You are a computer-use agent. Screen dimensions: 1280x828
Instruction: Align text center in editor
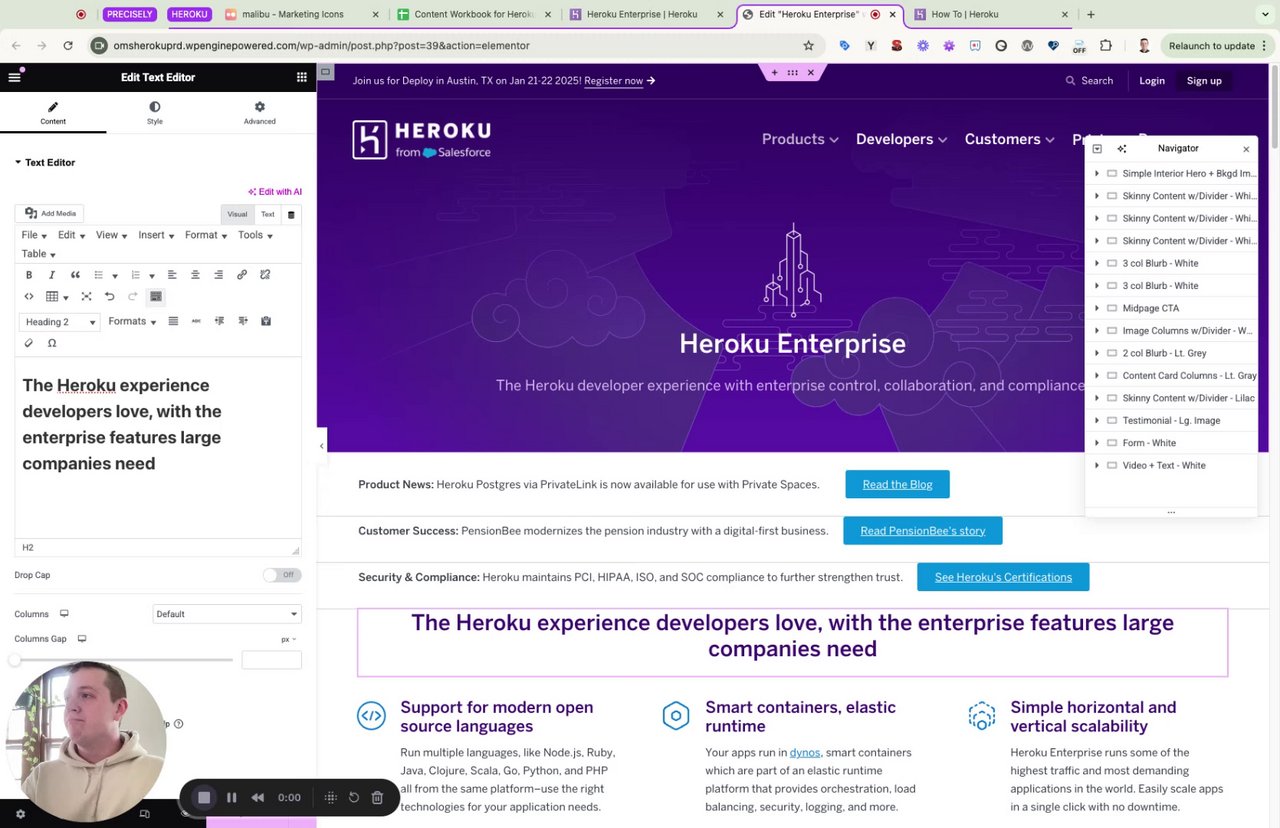click(x=195, y=275)
